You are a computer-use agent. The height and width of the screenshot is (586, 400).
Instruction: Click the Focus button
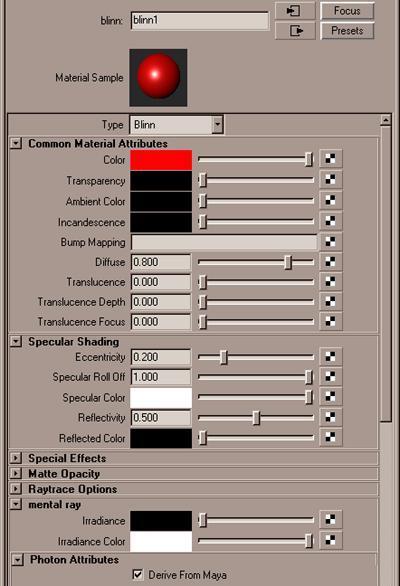pos(347,11)
